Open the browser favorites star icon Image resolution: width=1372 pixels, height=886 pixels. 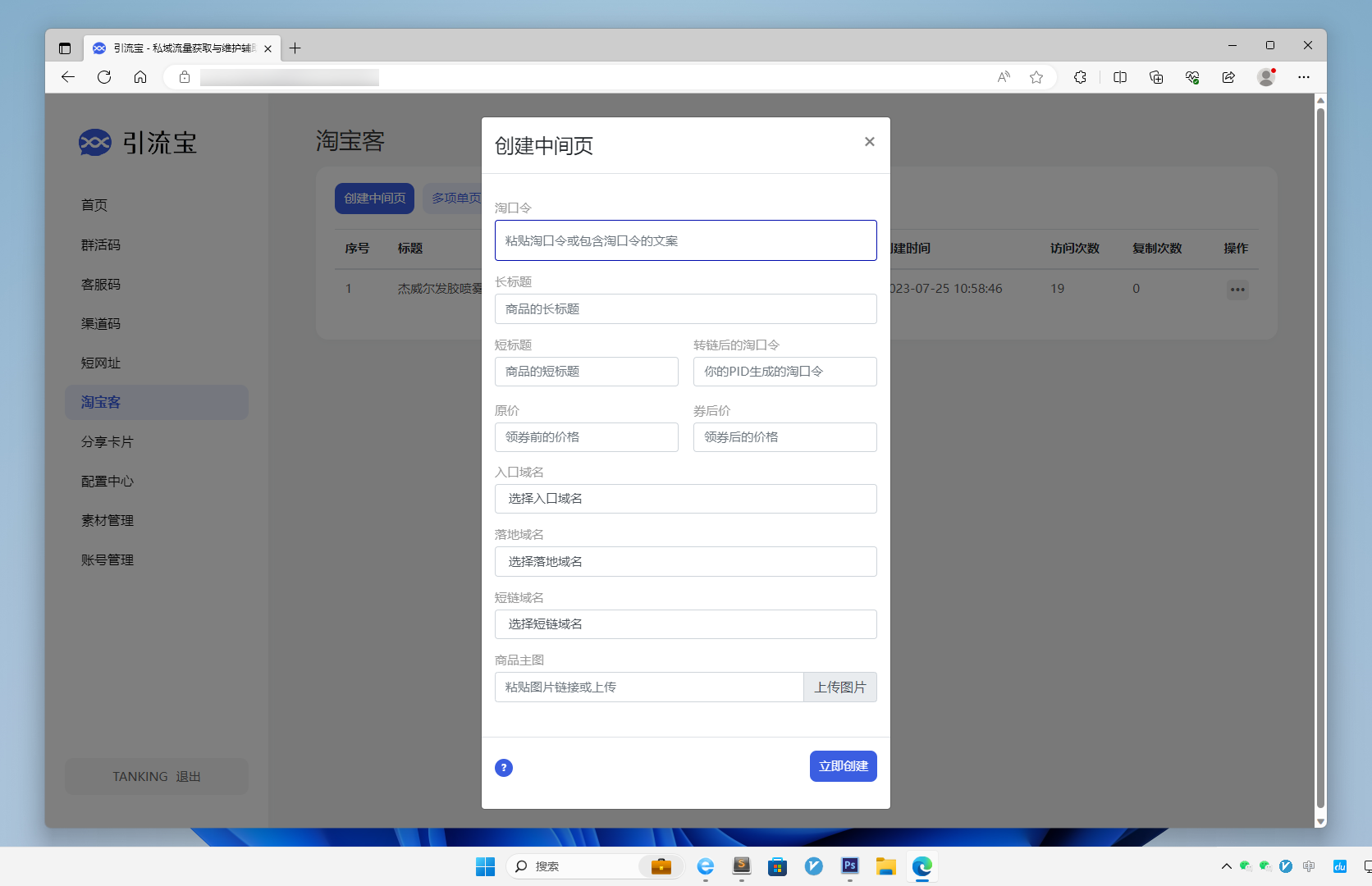pos(1036,76)
